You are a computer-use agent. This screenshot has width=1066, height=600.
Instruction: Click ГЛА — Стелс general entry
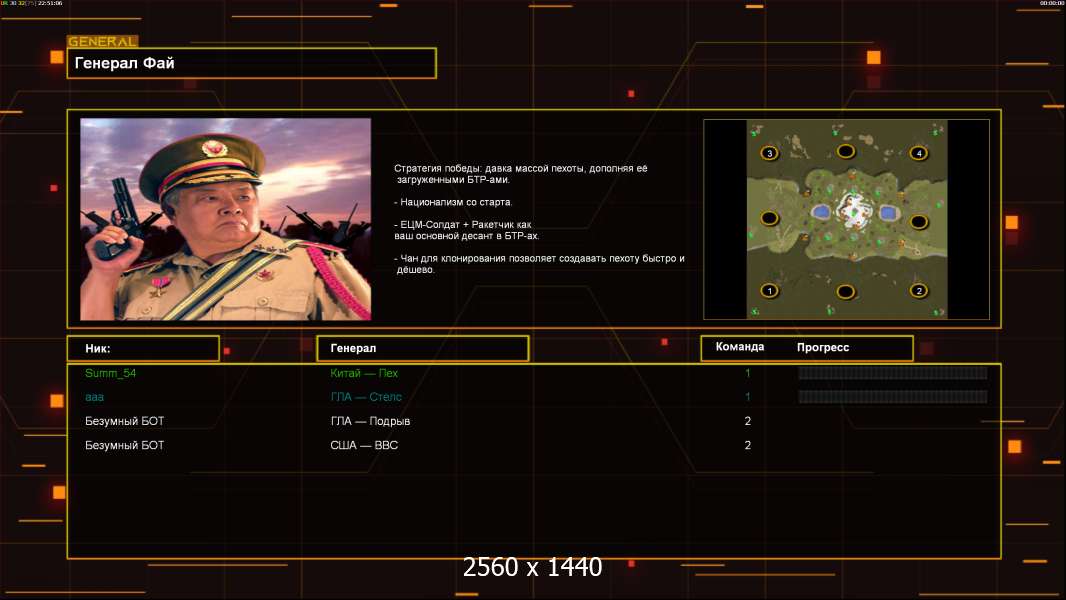pos(366,397)
